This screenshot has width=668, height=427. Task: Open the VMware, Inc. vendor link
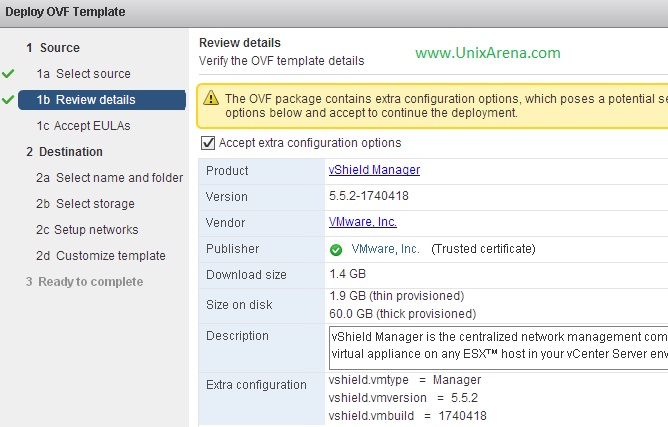click(x=363, y=222)
